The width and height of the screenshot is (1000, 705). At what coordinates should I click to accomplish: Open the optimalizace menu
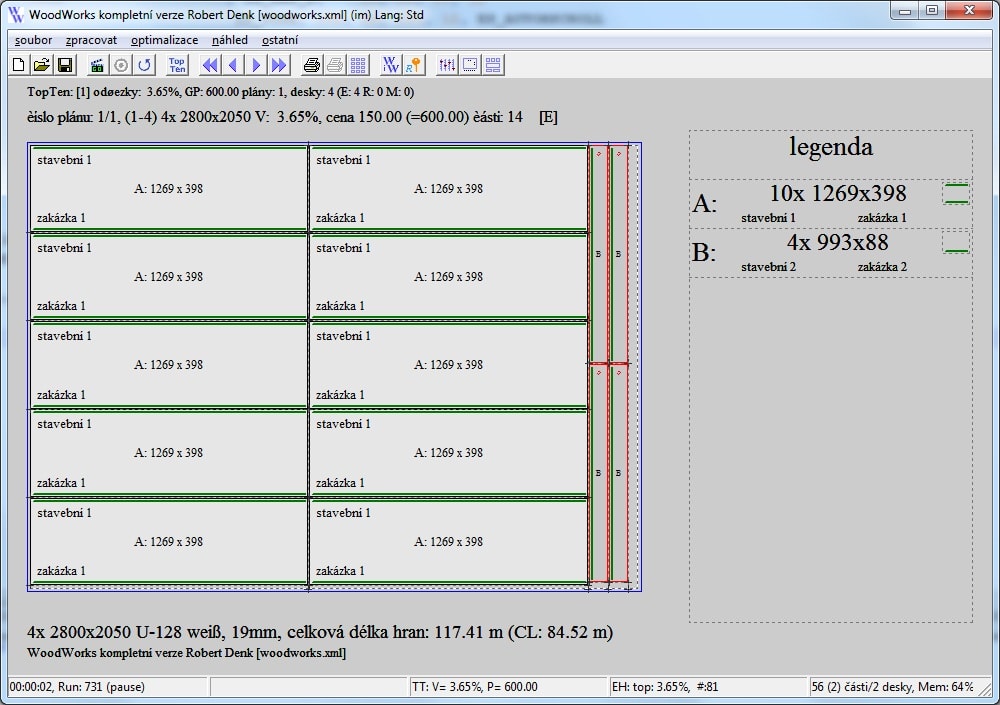pos(165,40)
